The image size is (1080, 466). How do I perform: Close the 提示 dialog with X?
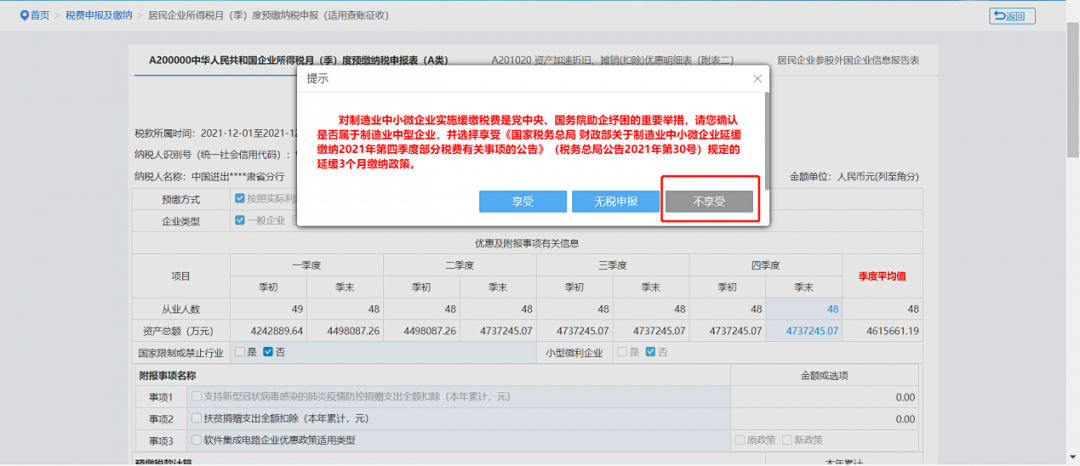coord(757,78)
